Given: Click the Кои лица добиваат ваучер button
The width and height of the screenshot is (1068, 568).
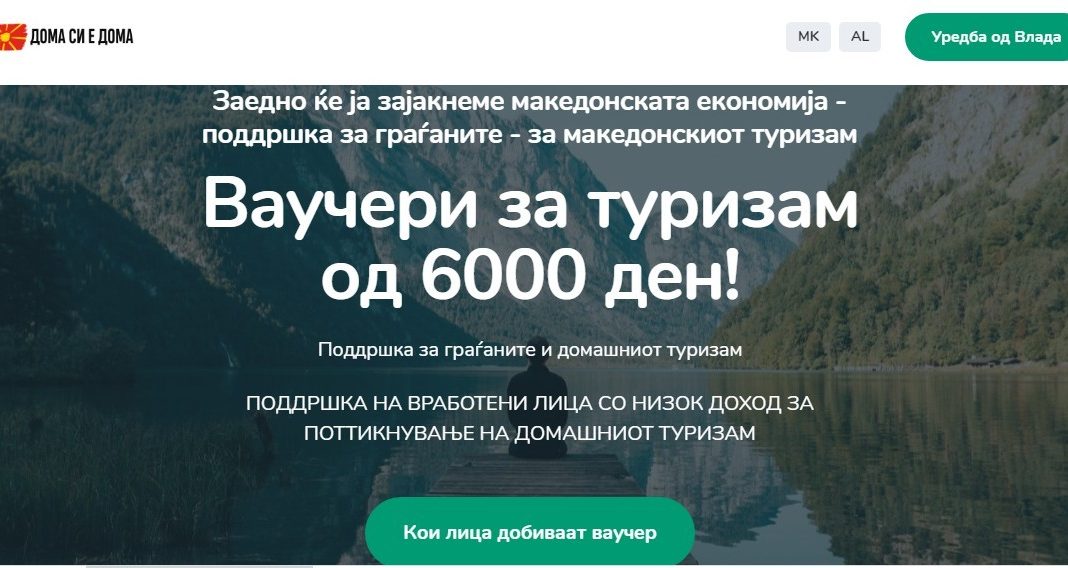Looking at the screenshot, I should (530, 533).
